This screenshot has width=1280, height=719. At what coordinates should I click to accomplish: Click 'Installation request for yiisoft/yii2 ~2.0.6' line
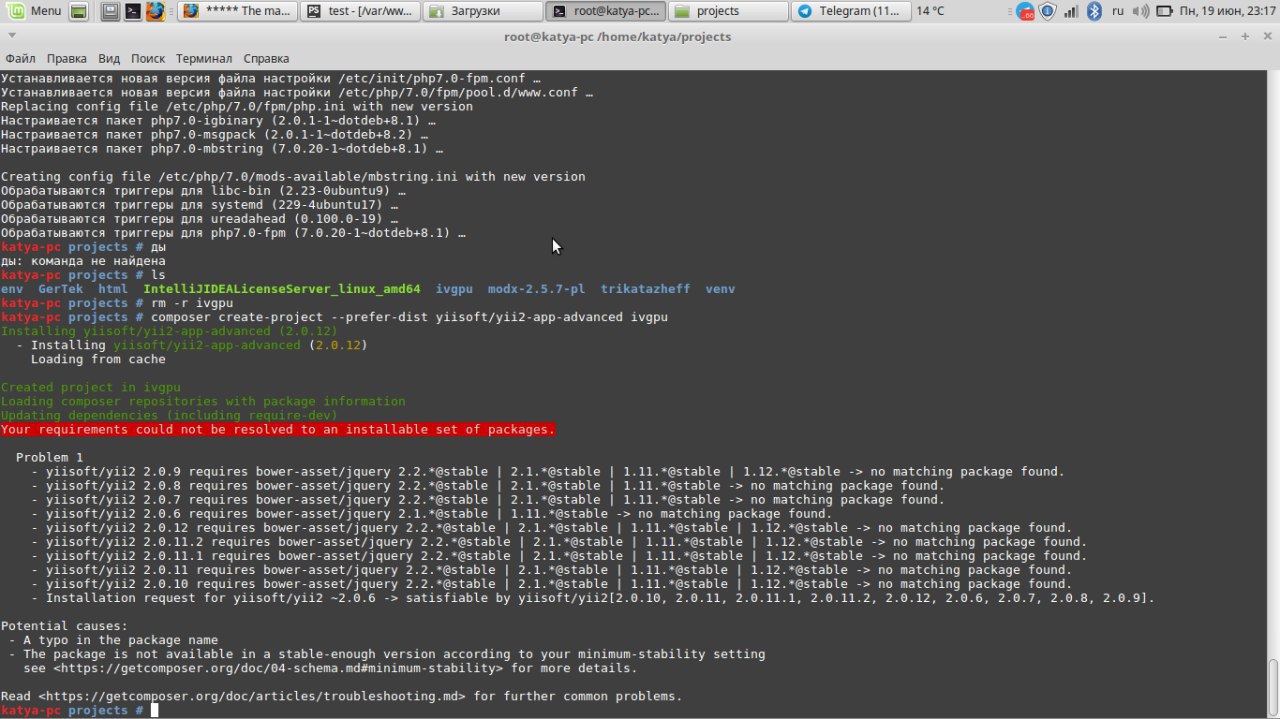coord(594,598)
